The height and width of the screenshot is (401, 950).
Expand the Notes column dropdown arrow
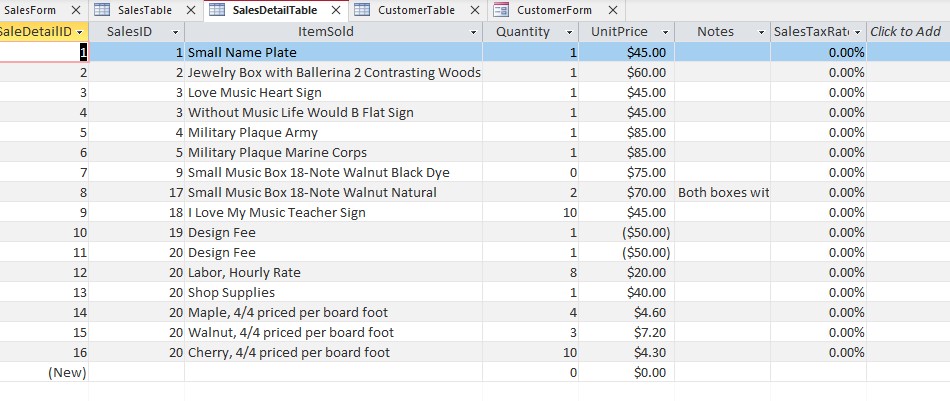pos(761,32)
